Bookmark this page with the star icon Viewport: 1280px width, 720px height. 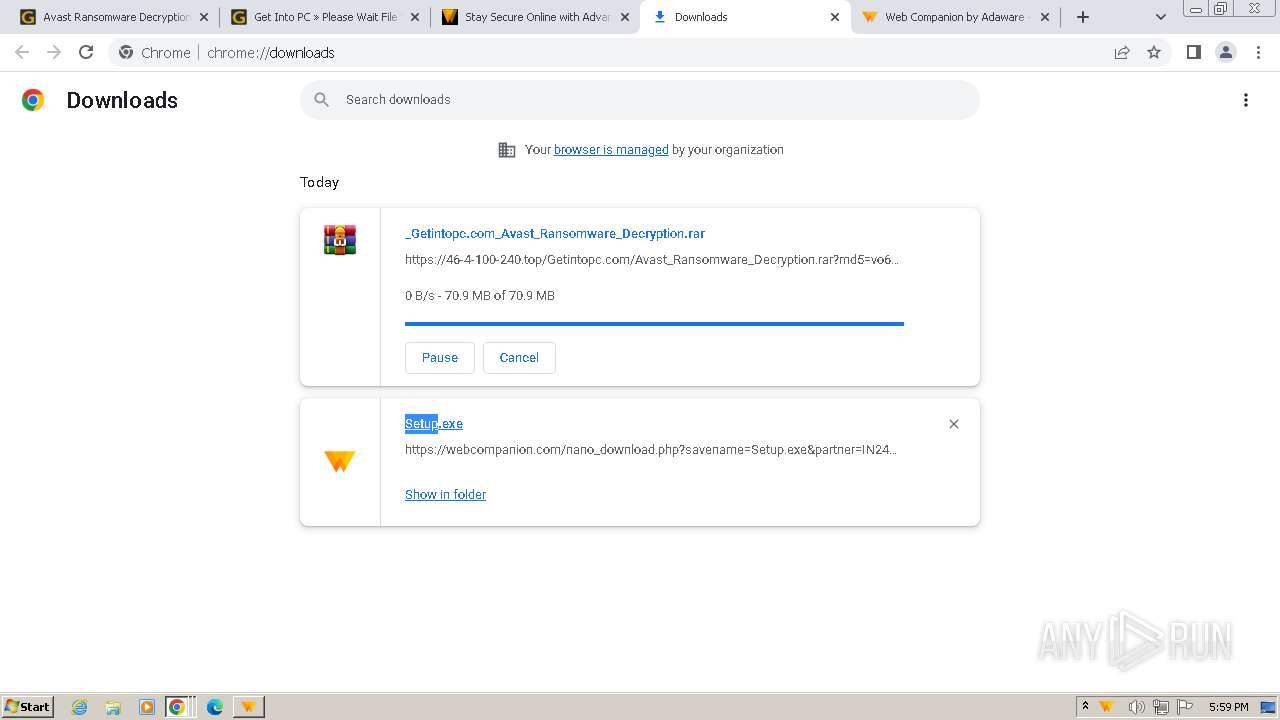click(x=1154, y=52)
